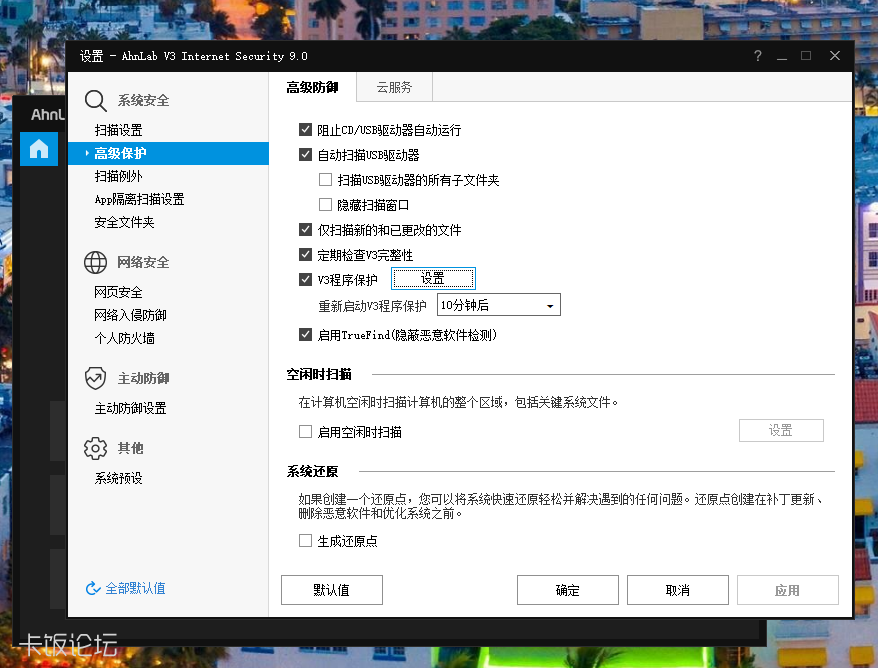Click the 确定 button

(x=567, y=590)
